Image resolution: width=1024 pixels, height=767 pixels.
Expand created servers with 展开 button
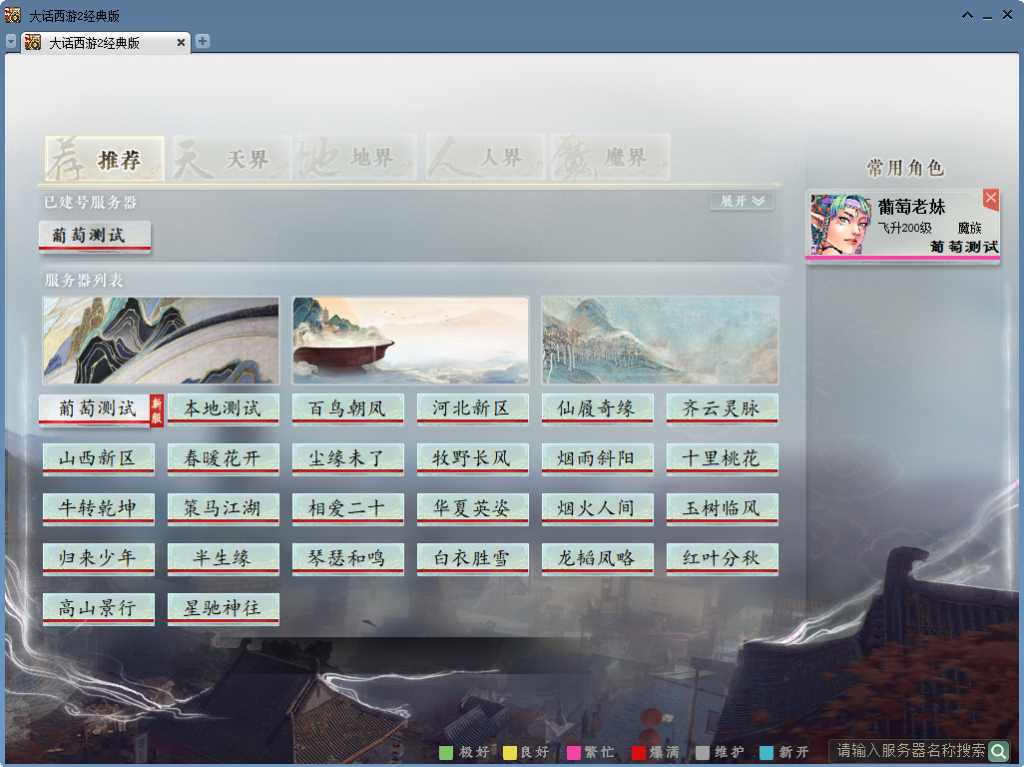[x=742, y=202]
